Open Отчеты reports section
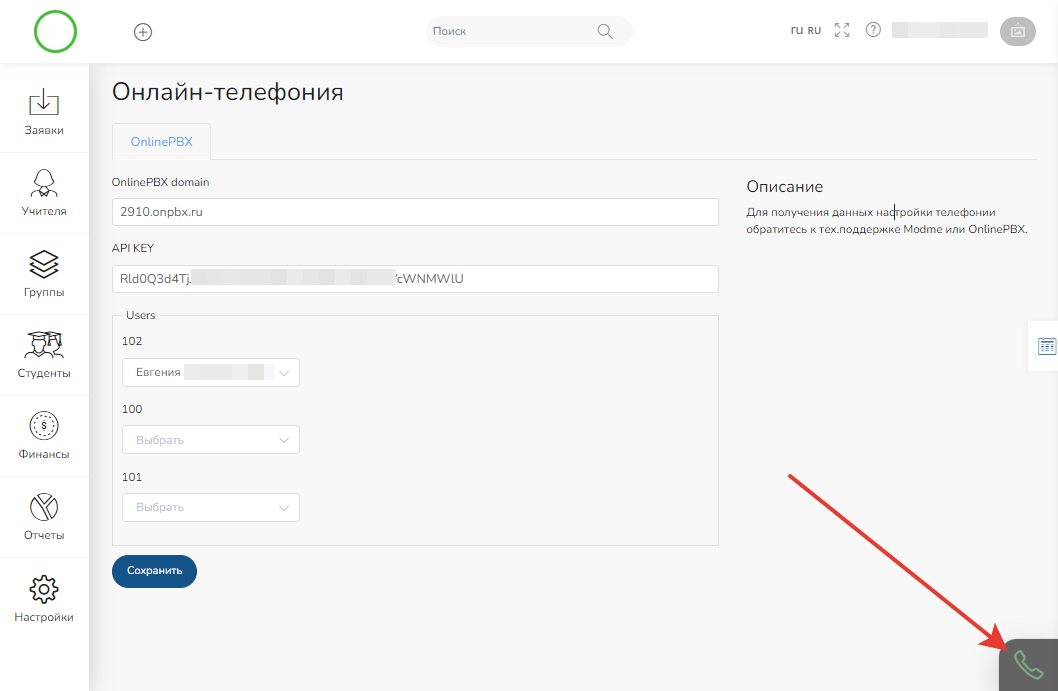 (44, 517)
